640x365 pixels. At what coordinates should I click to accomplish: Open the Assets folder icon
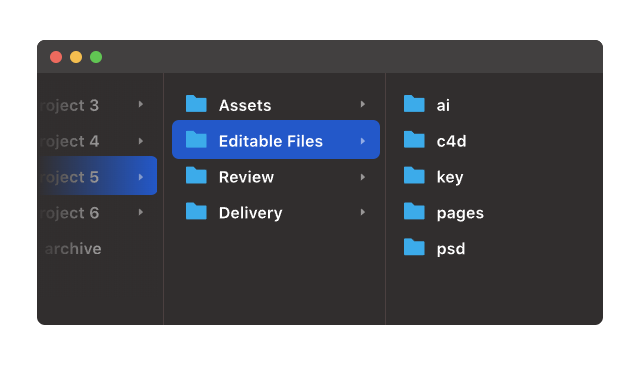click(196, 104)
